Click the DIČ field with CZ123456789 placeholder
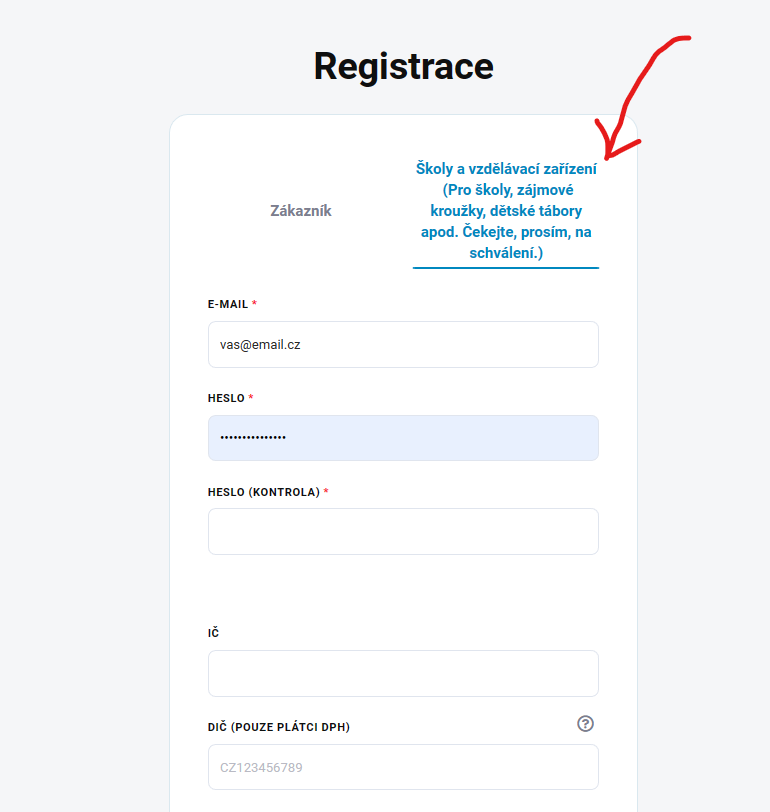 403,767
